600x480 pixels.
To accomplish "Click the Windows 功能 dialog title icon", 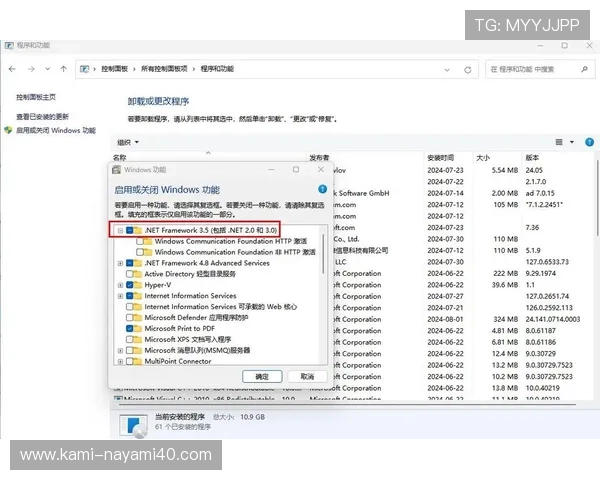I will (x=116, y=170).
